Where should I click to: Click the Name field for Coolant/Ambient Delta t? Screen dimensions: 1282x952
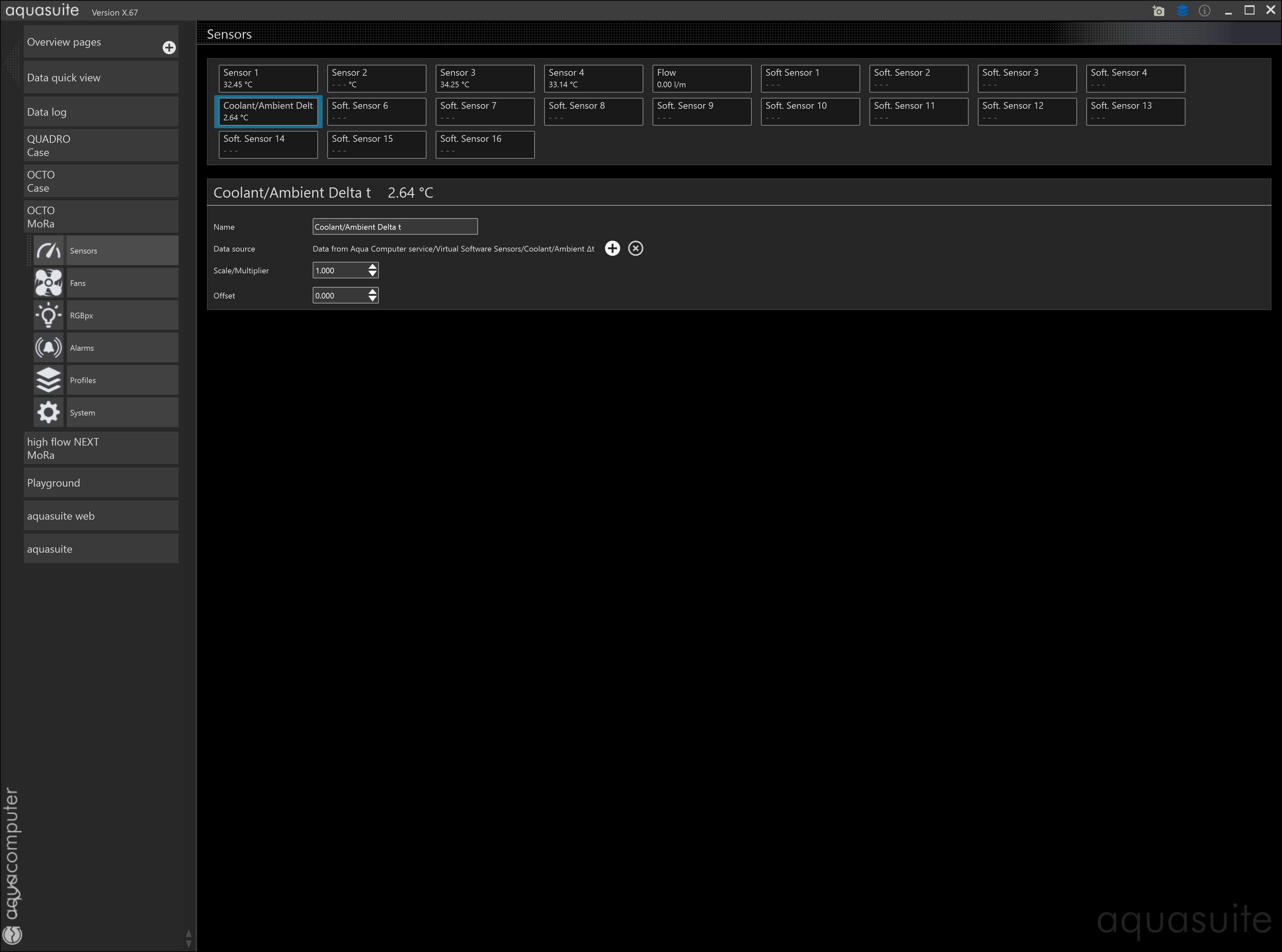pos(395,226)
